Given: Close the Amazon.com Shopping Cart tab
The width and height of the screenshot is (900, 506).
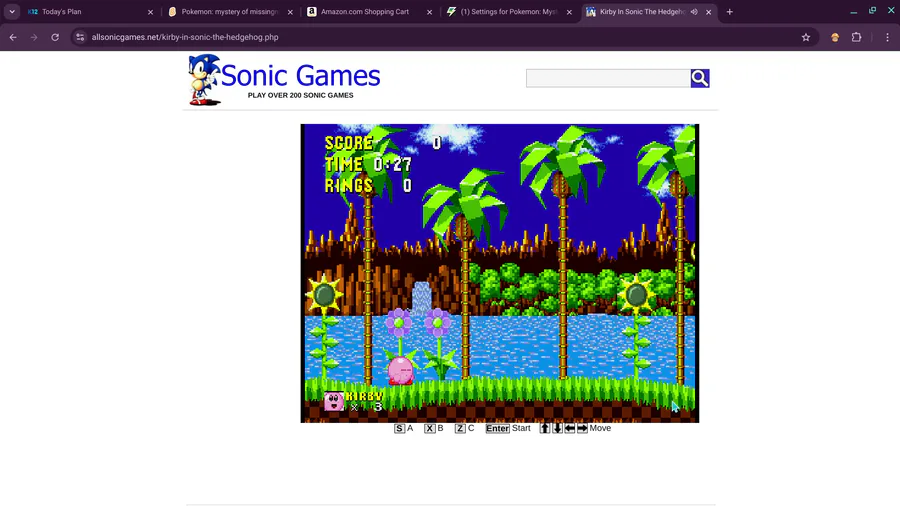Looking at the screenshot, I should pyautogui.click(x=429, y=12).
